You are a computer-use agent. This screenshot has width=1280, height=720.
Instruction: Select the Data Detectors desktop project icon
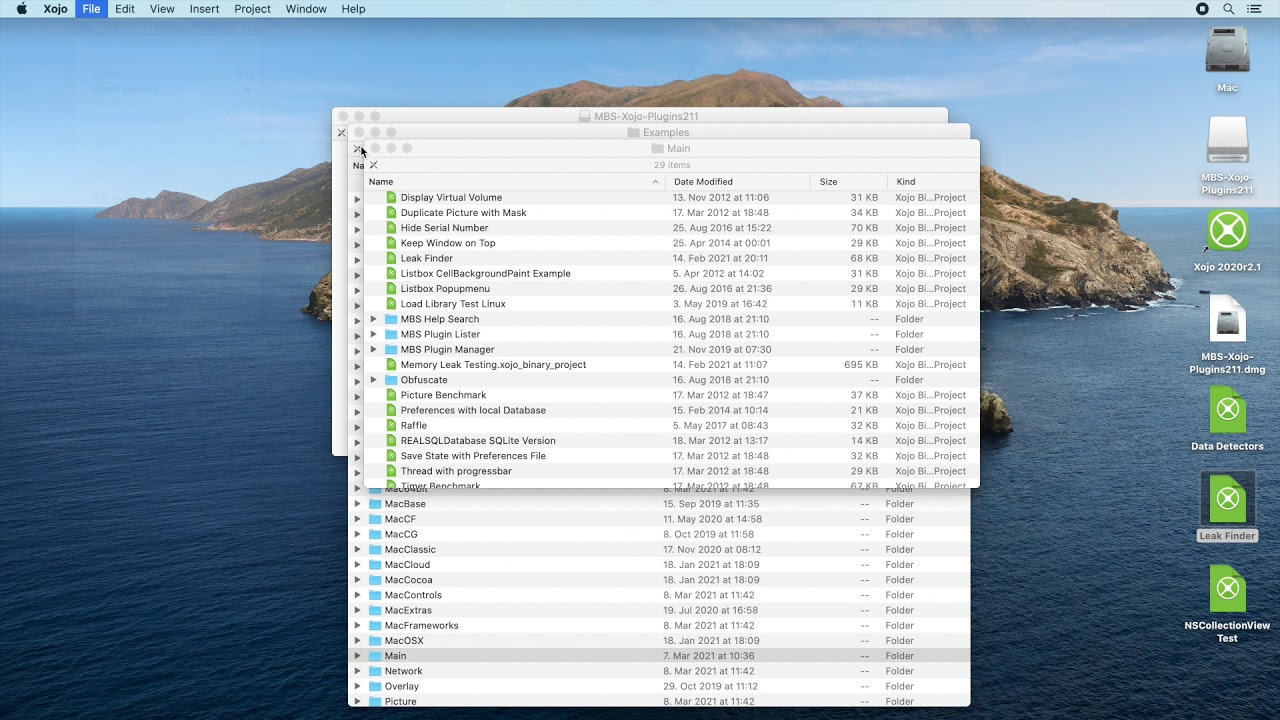1227,410
